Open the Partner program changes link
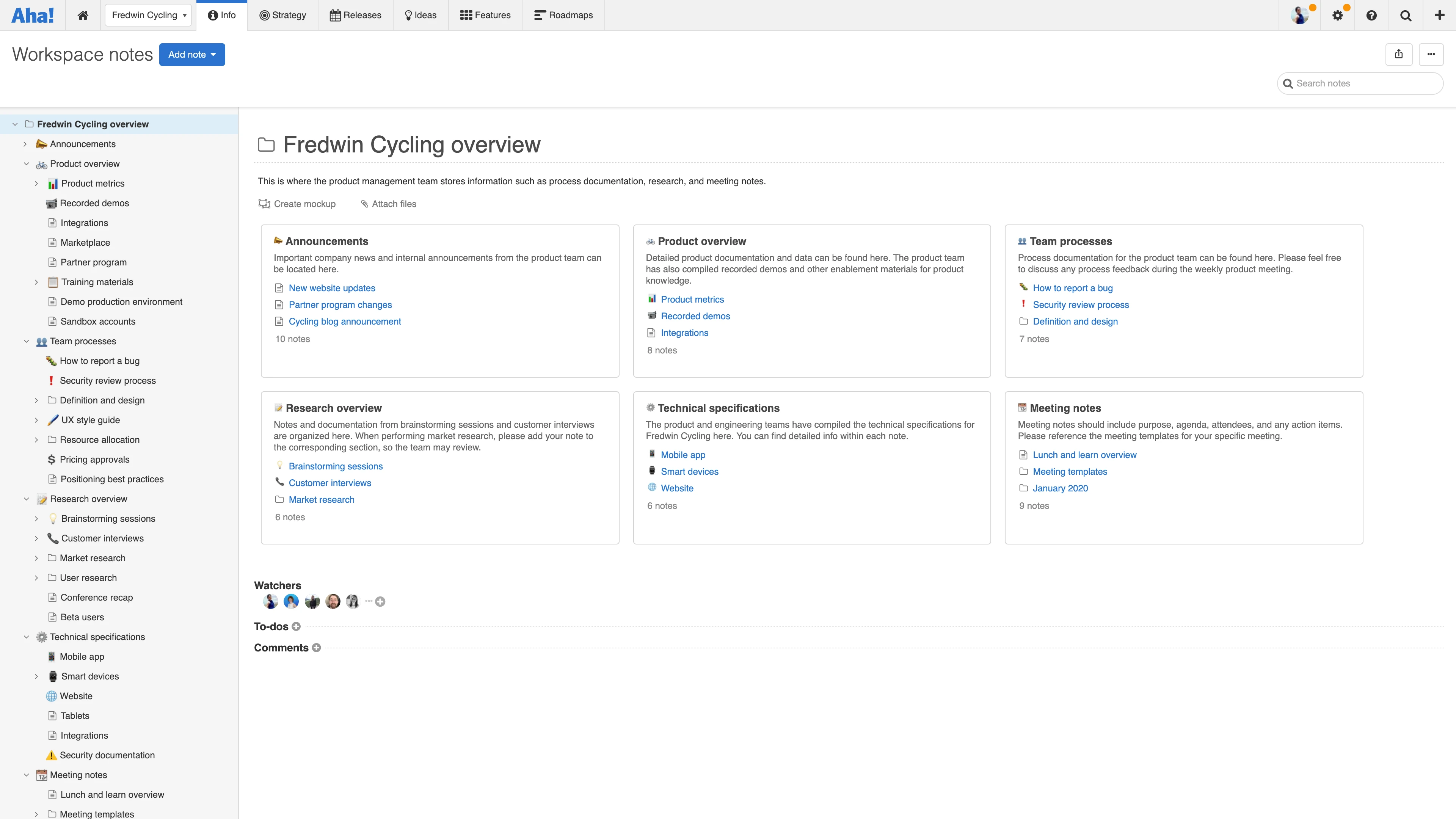 click(x=340, y=304)
